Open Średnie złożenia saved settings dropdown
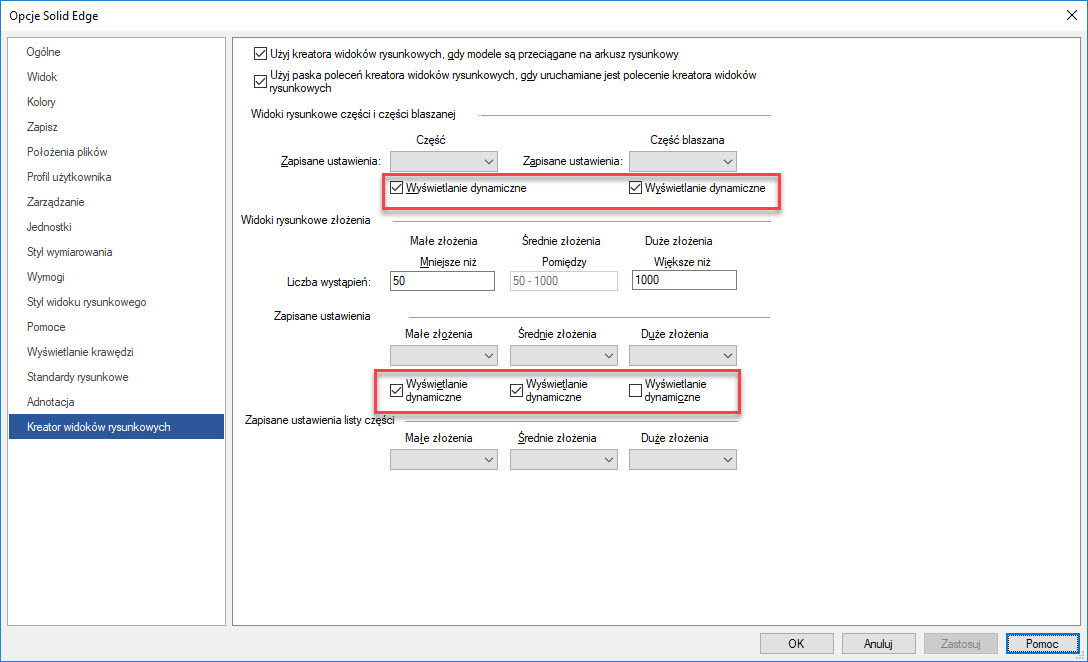The height and width of the screenshot is (662, 1088). pyautogui.click(x=563, y=355)
